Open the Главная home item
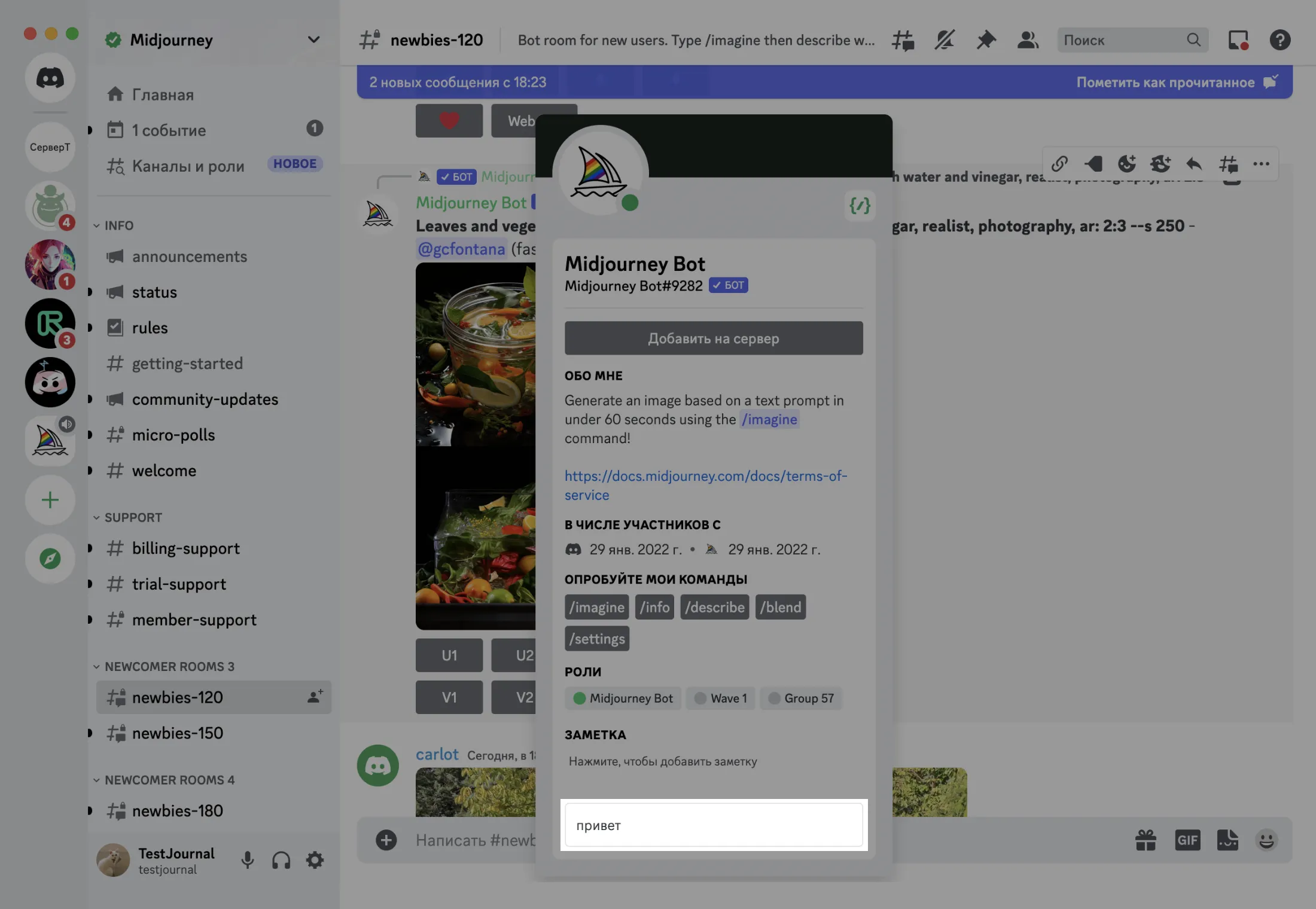Image resolution: width=1316 pixels, height=909 pixels. 214,94
